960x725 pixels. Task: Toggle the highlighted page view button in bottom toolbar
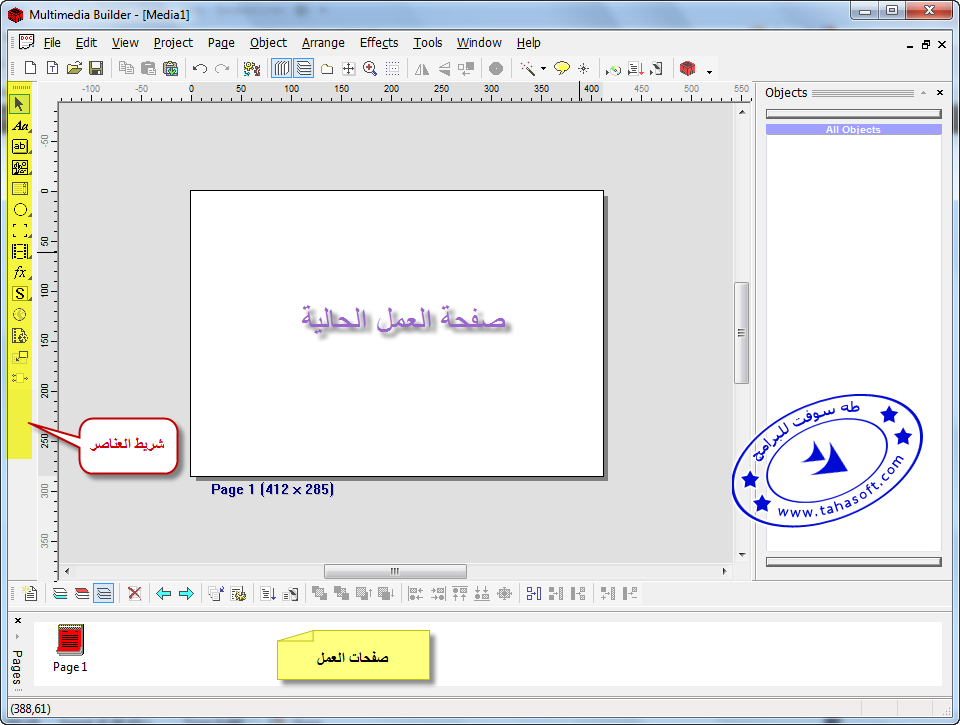point(103,593)
